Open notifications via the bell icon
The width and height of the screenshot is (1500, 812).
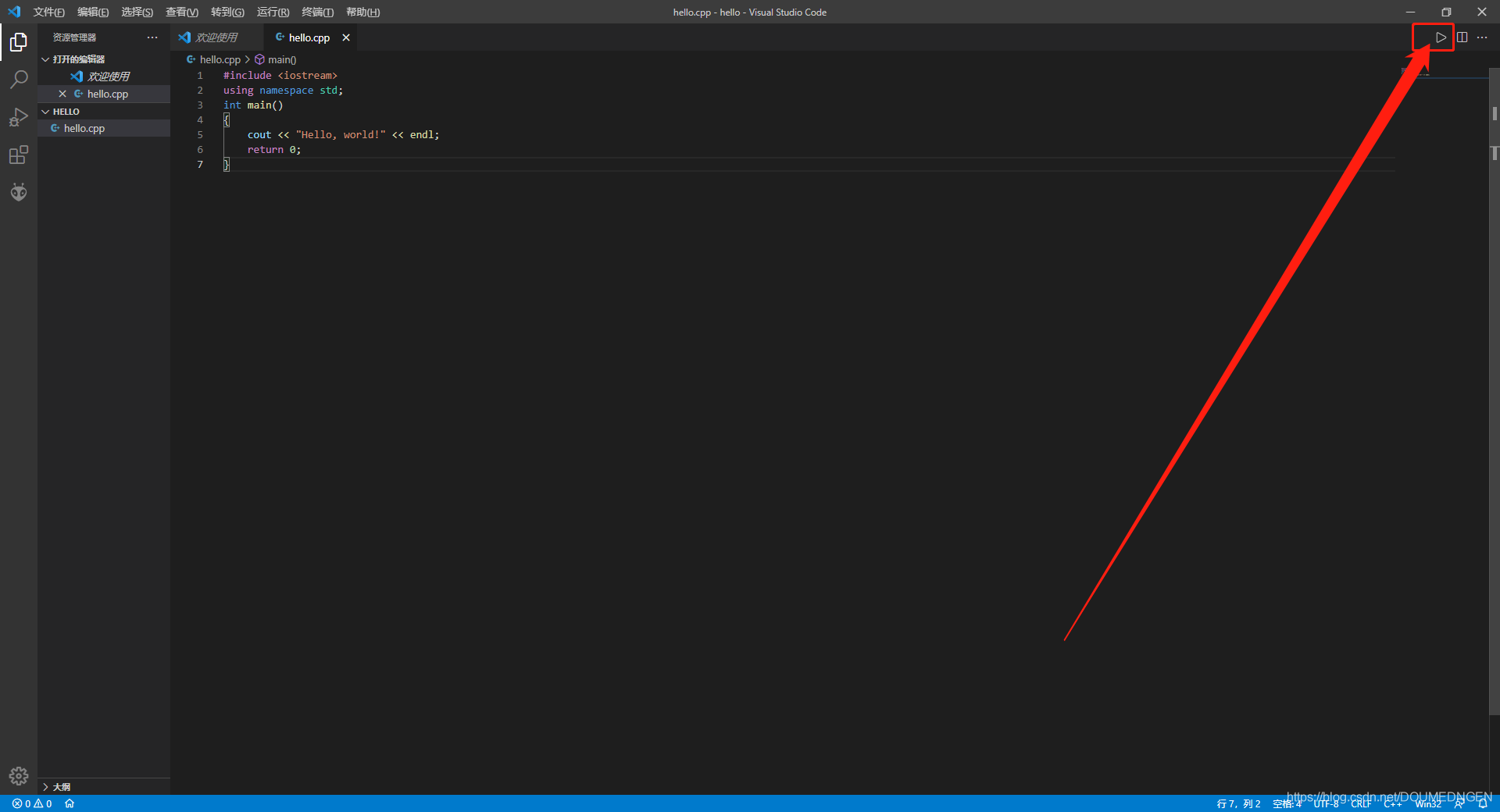[1483, 803]
